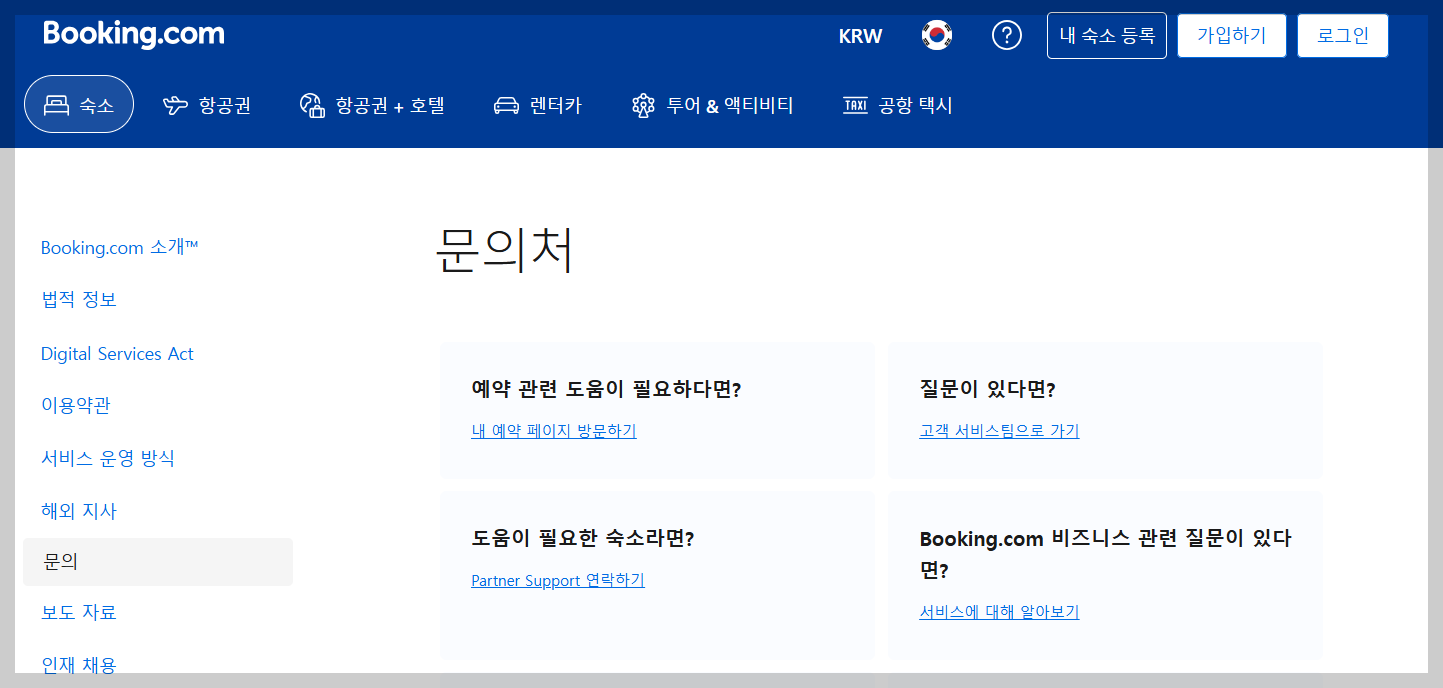Viewport: 1443px width, 688px height.
Task: Select the 숙소 tab with bed icon
Action: pyautogui.click(x=79, y=104)
